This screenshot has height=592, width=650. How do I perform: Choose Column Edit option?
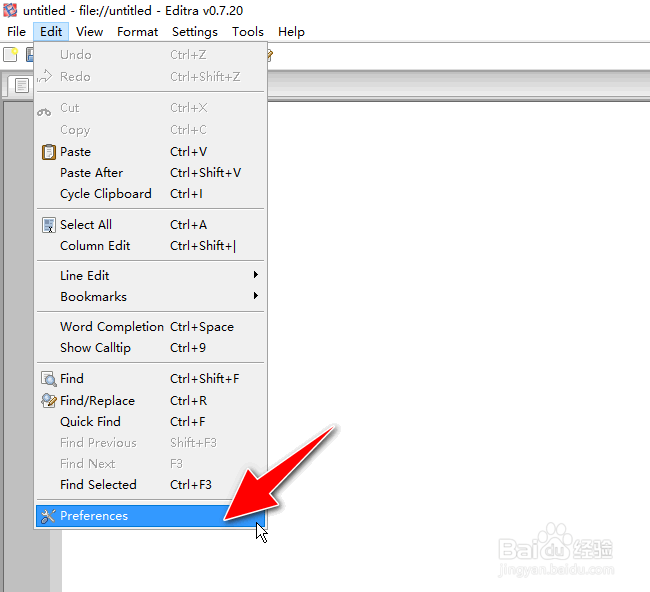pos(150,246)
